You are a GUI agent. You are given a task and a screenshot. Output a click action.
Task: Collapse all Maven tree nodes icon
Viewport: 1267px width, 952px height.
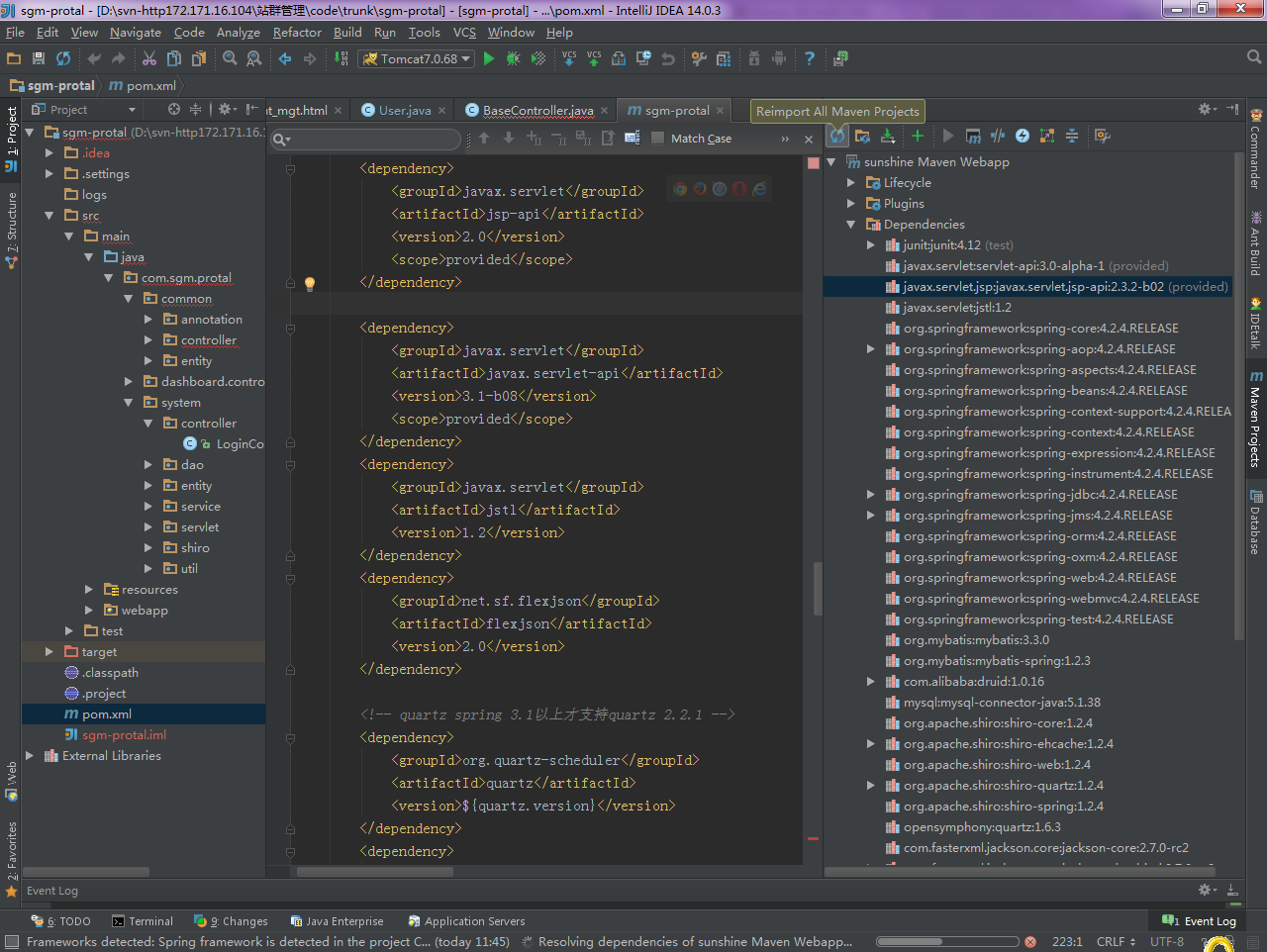[x=1072, y=136]
